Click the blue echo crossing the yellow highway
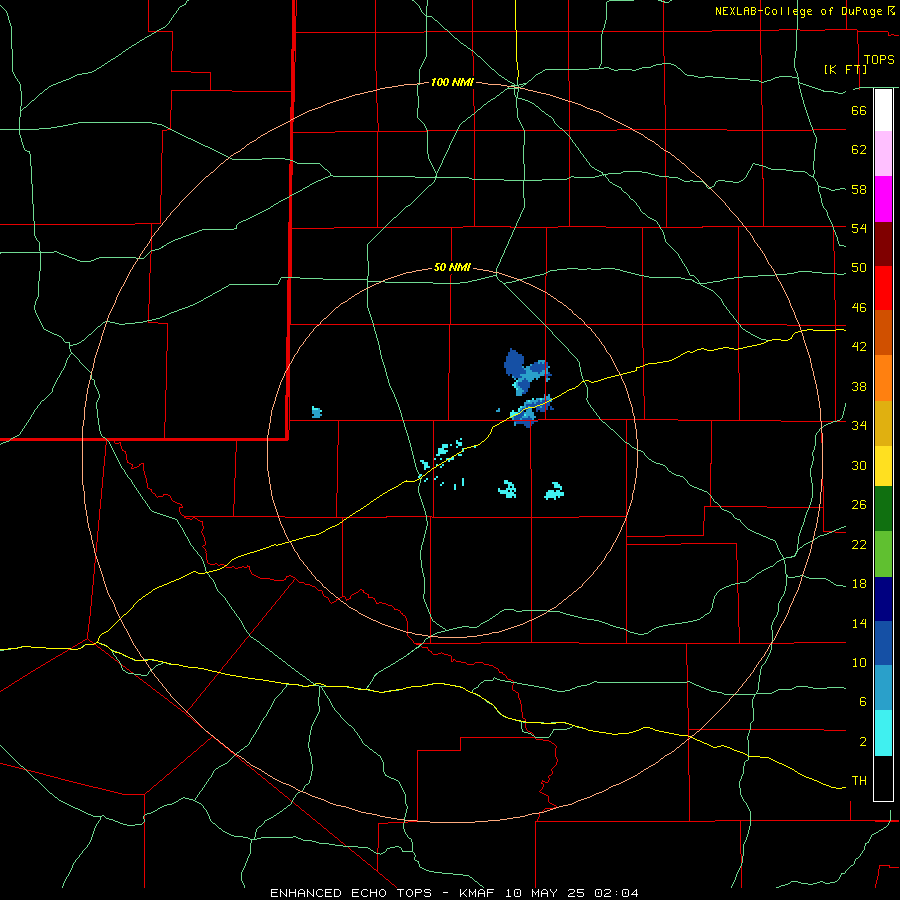The width and height of the screenshot is (900, 900). (x=531, y=410)
